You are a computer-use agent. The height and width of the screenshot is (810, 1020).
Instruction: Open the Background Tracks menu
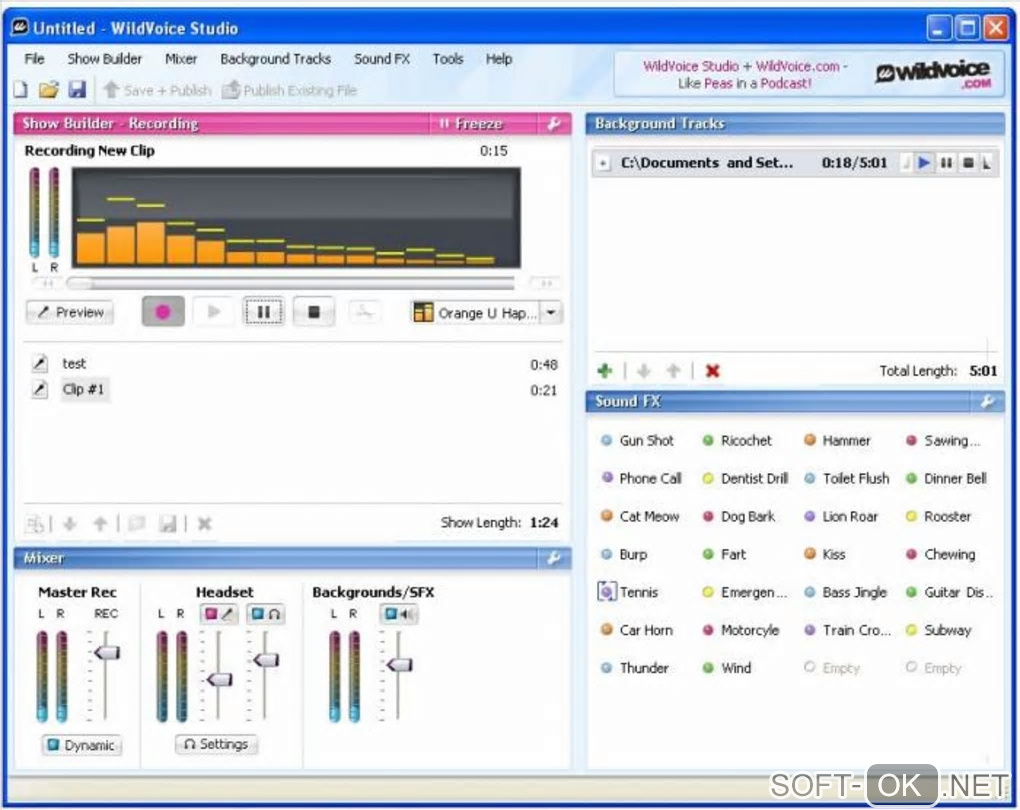(276, 59)
